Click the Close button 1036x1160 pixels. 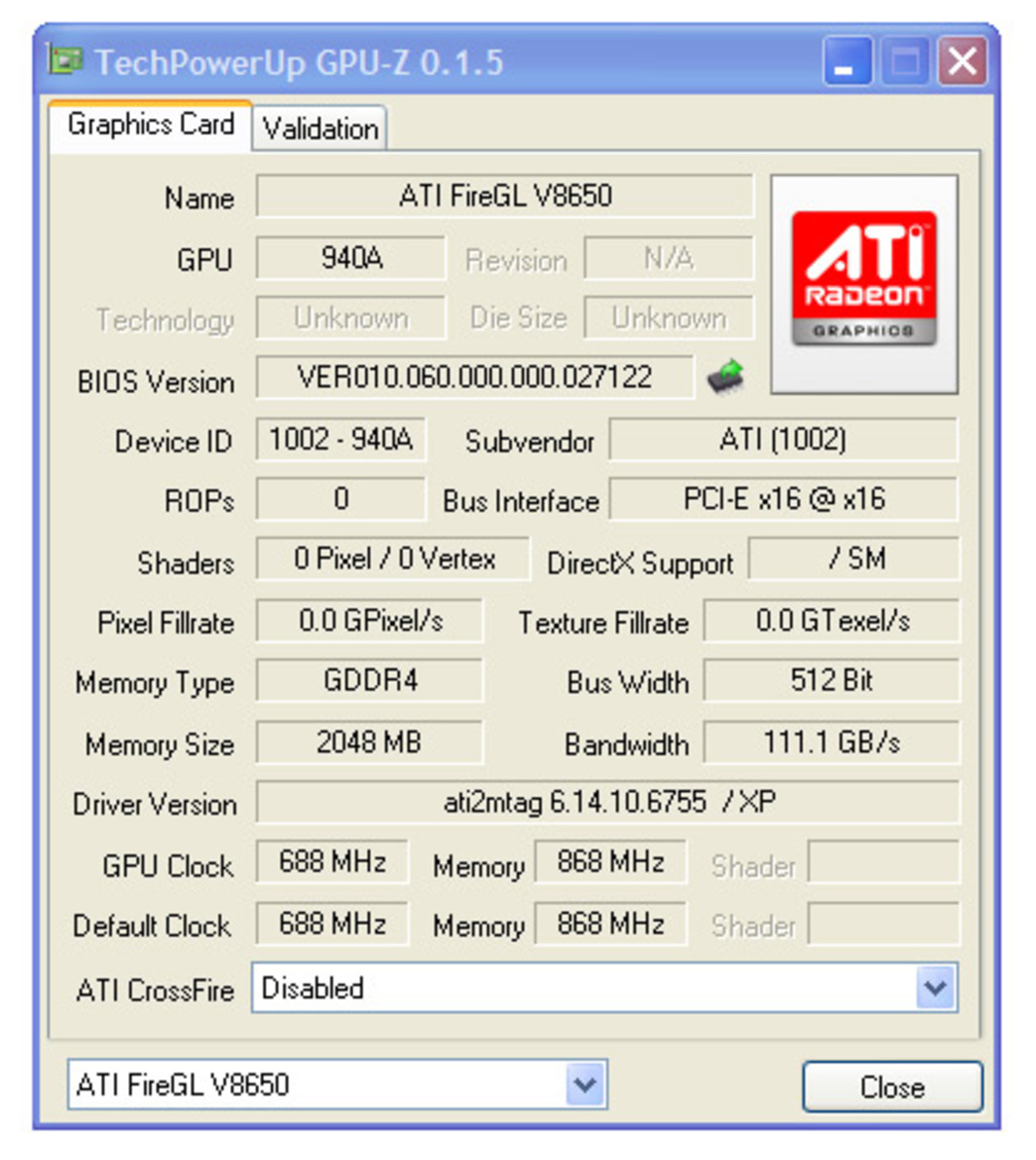tap(892, 1087)
